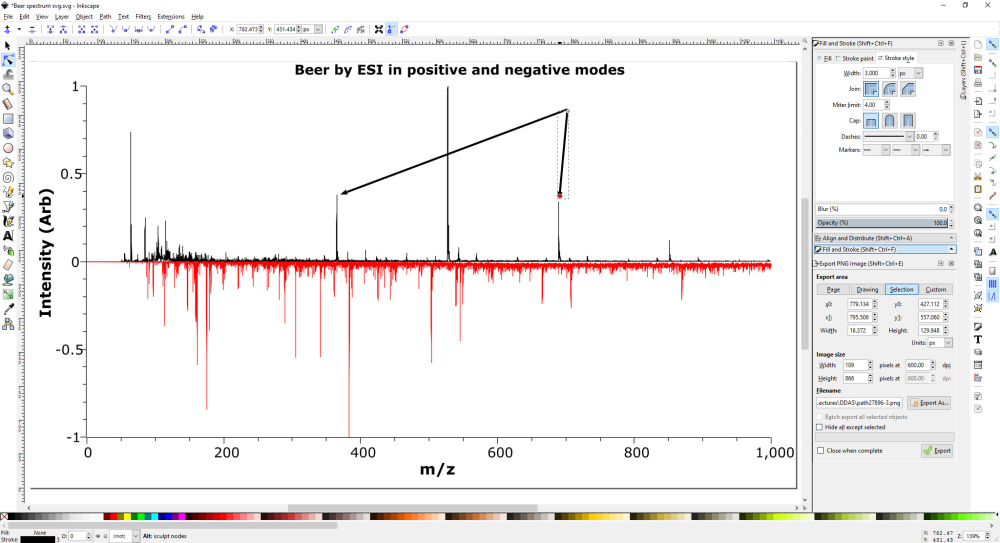Switch to the Fill tab
Viewport: 1000px width, 543px height.
pos(825,58)
